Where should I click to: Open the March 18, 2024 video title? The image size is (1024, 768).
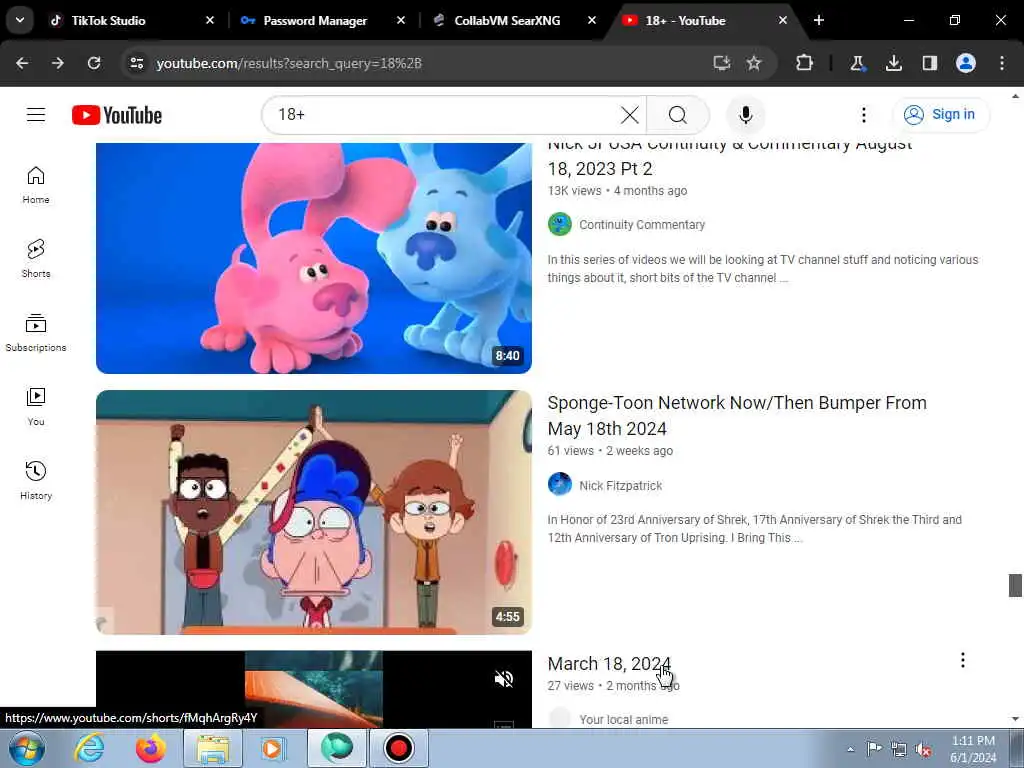tap(609, 664)
